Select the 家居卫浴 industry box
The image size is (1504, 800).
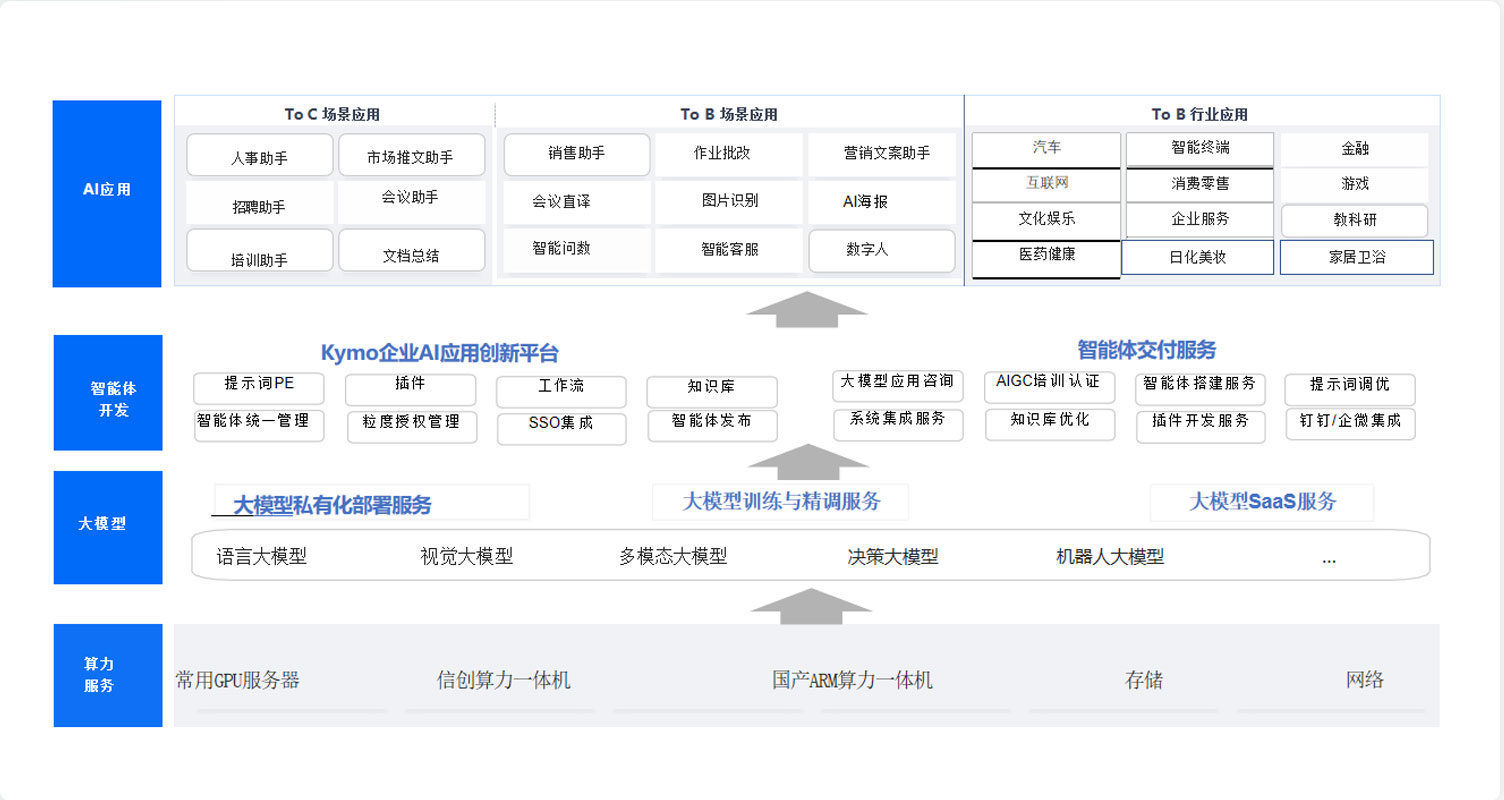pos(1356,257)
